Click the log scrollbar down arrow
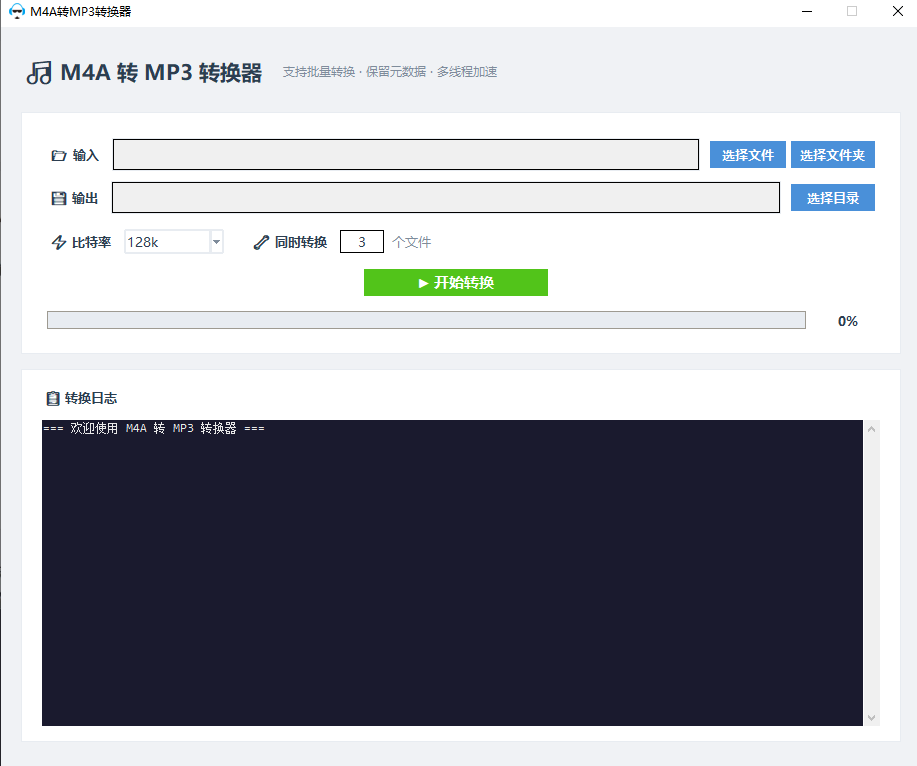917x766 pixels. [x=871, y=717]
